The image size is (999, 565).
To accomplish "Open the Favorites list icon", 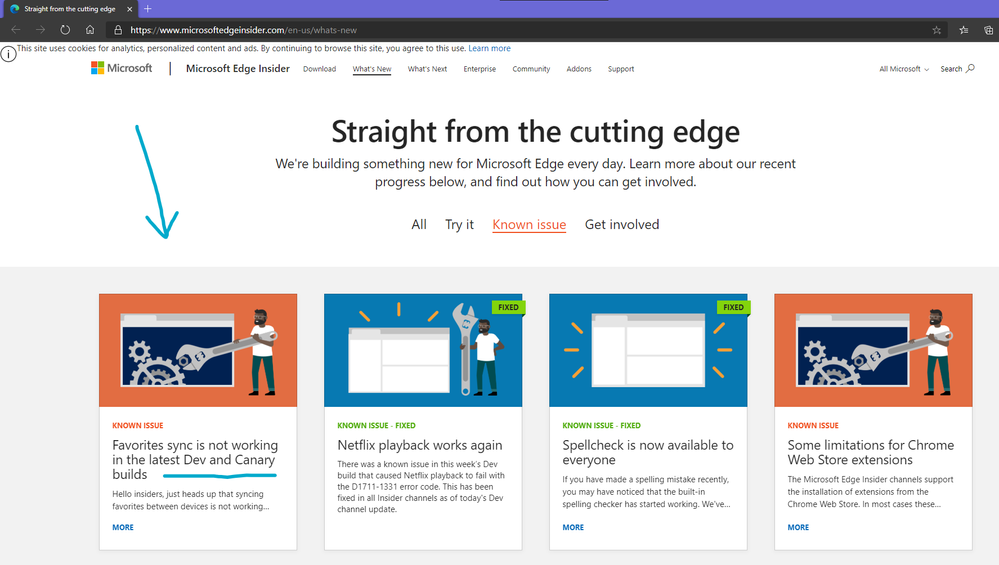I will pyautogui.click(x=964, y=30).
